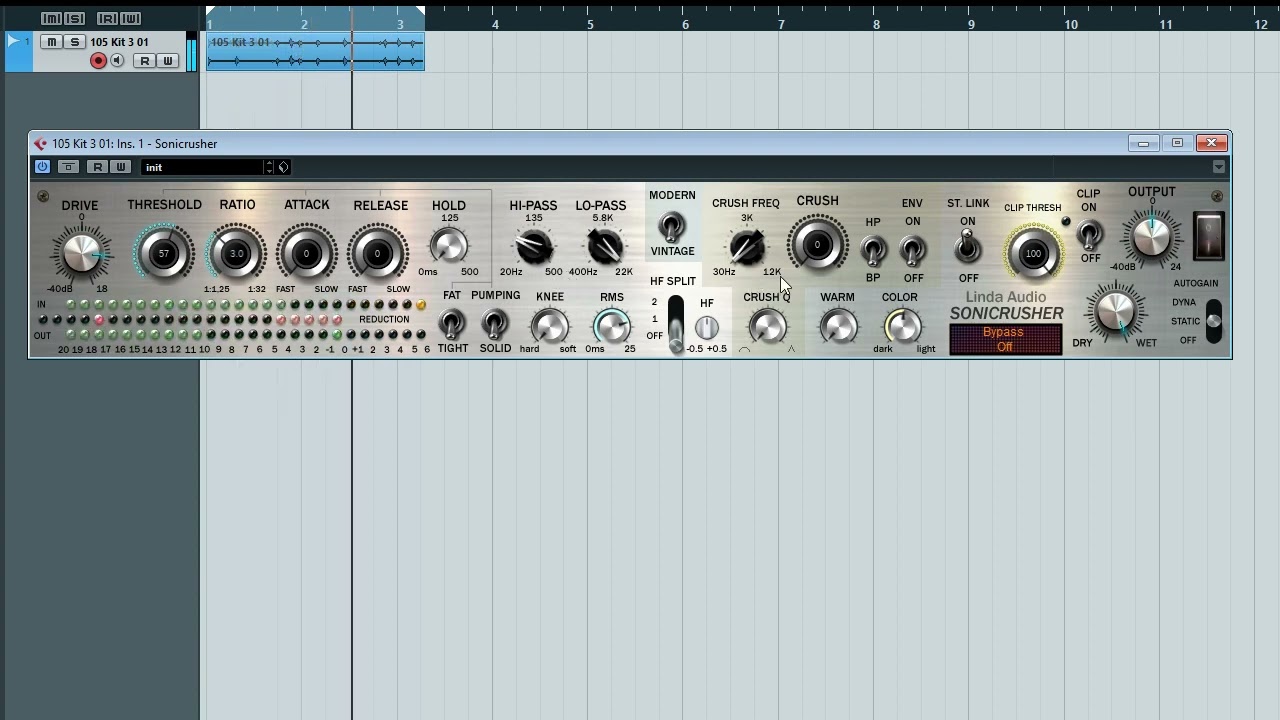Click the THRESHOLD knob showing 57
The height and width of the screenshot is (720, 1280).
[164, 253]
